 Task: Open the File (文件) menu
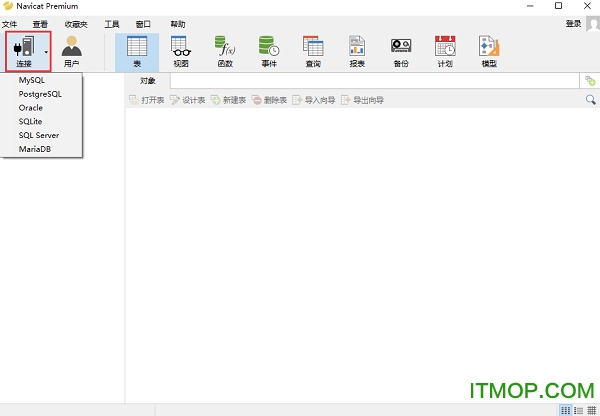click(x=10, y=23)
